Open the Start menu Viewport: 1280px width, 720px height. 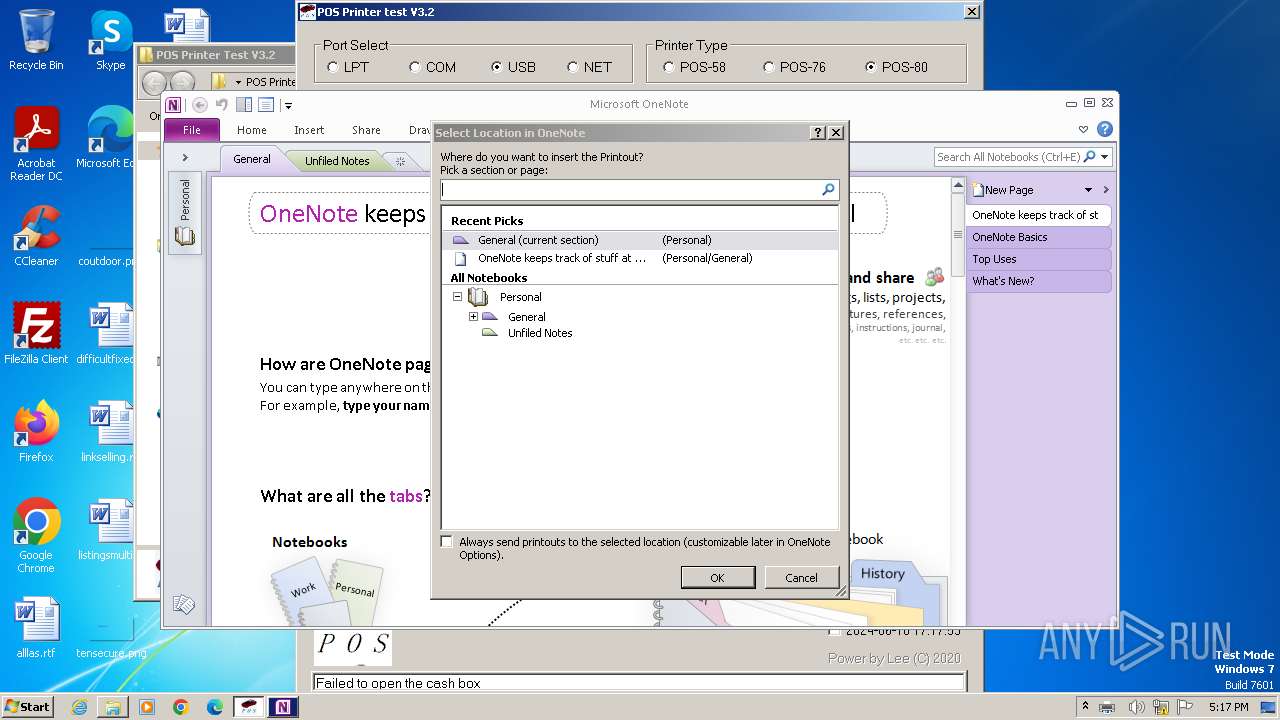[x=27, y=706]
